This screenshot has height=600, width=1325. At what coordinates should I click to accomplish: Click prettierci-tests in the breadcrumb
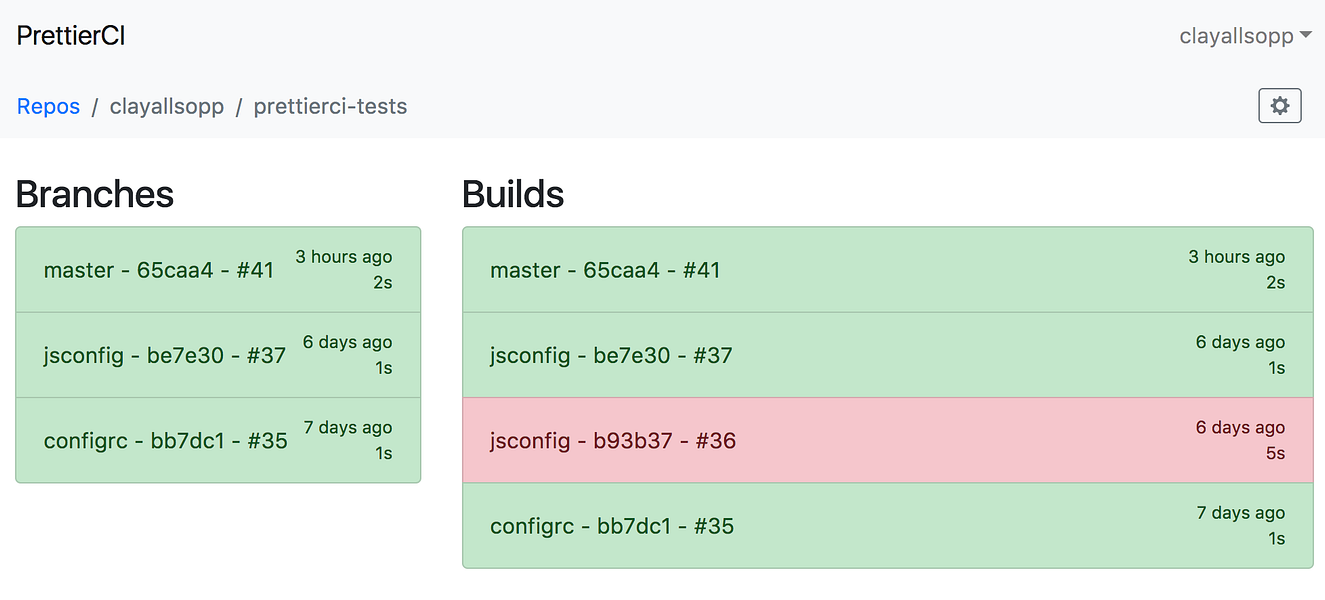coord(330,106)
